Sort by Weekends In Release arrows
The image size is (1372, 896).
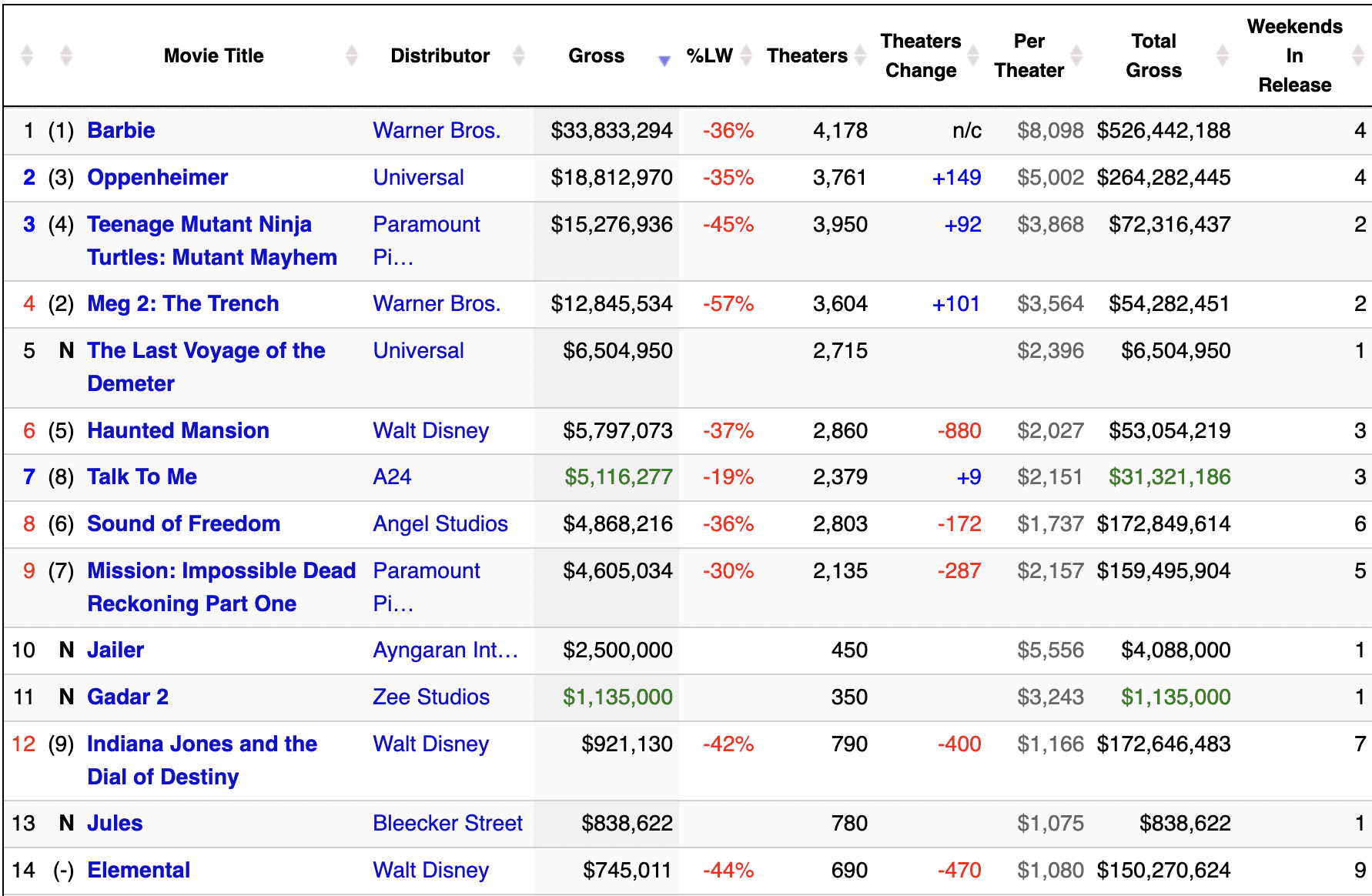point(1358,55)
